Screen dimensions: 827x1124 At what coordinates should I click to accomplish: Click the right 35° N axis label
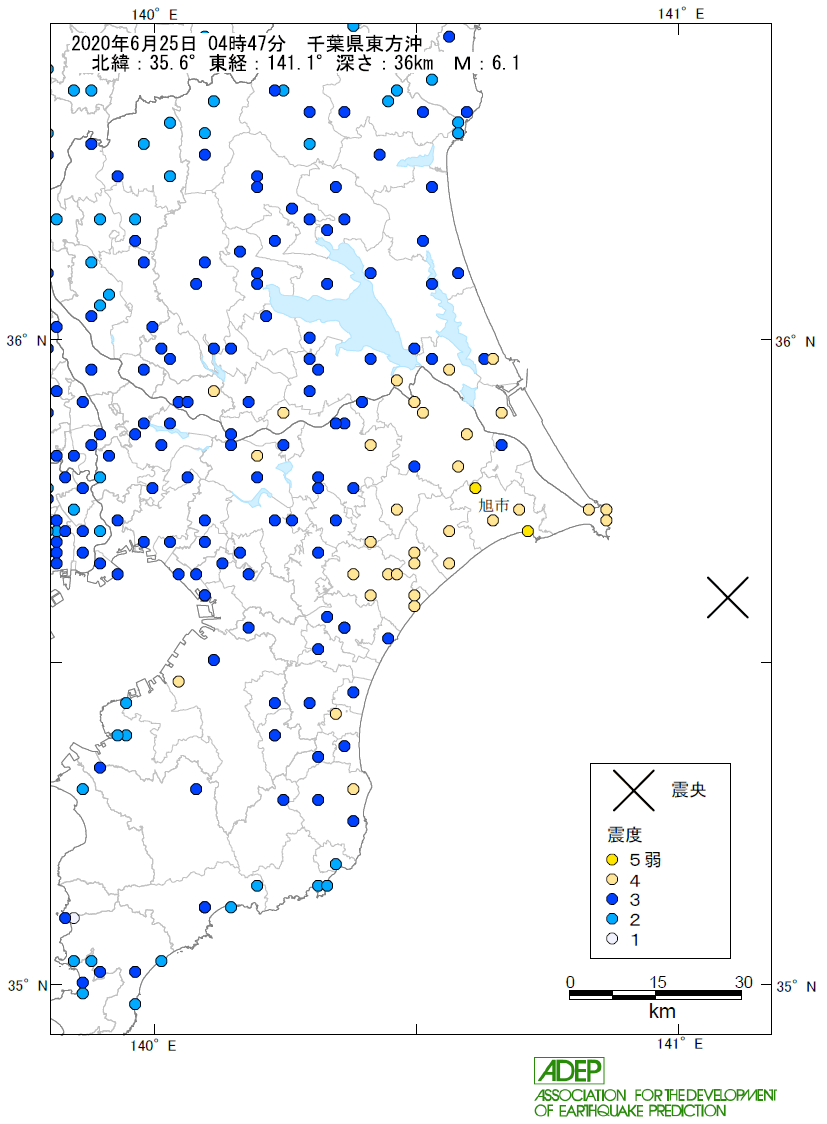coord(796,986)
